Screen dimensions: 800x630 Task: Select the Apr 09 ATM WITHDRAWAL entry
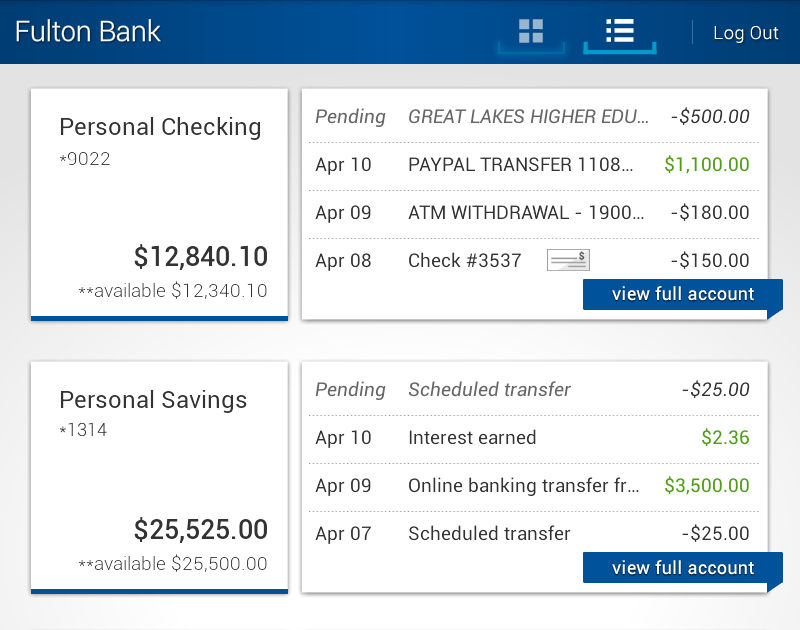(x=533, y=213)
